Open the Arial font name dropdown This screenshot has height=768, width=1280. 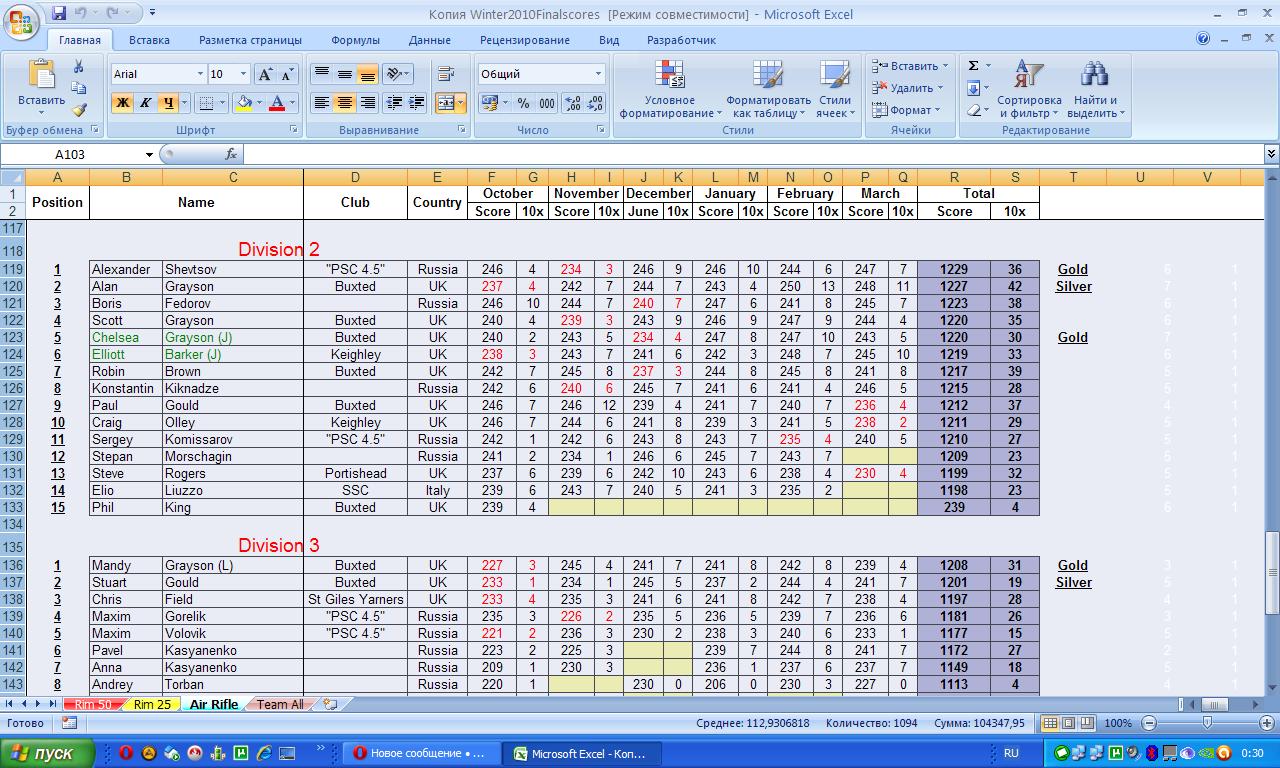click(x=198, y=75)
